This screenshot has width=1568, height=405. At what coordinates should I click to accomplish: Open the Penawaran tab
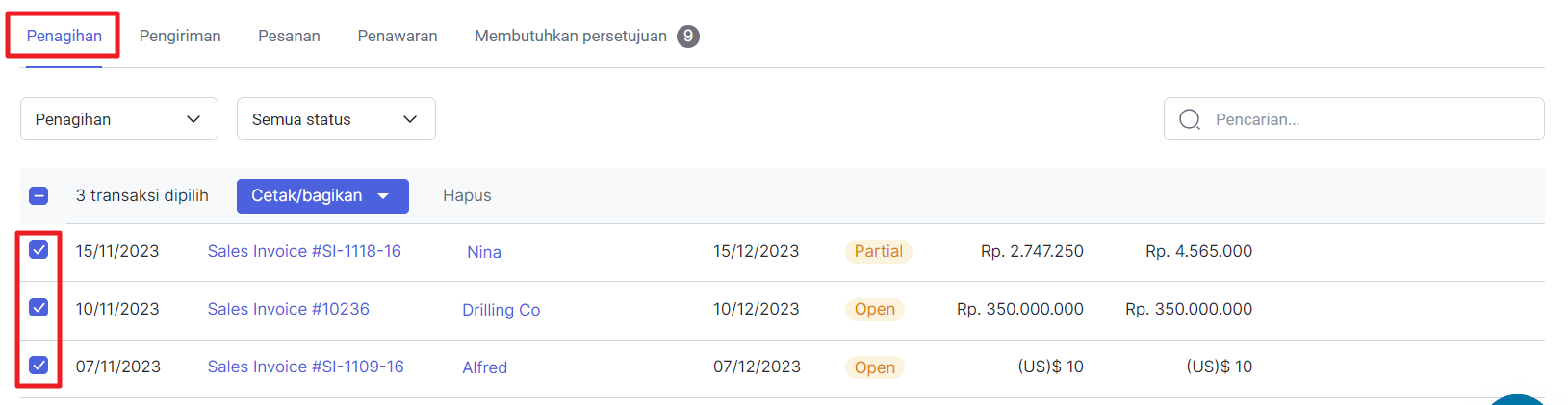point(398,37)
